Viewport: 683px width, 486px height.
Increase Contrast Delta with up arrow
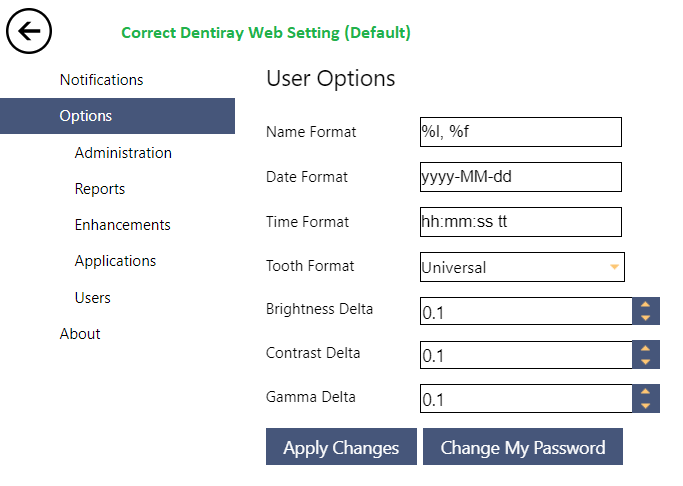click(646, 348)
